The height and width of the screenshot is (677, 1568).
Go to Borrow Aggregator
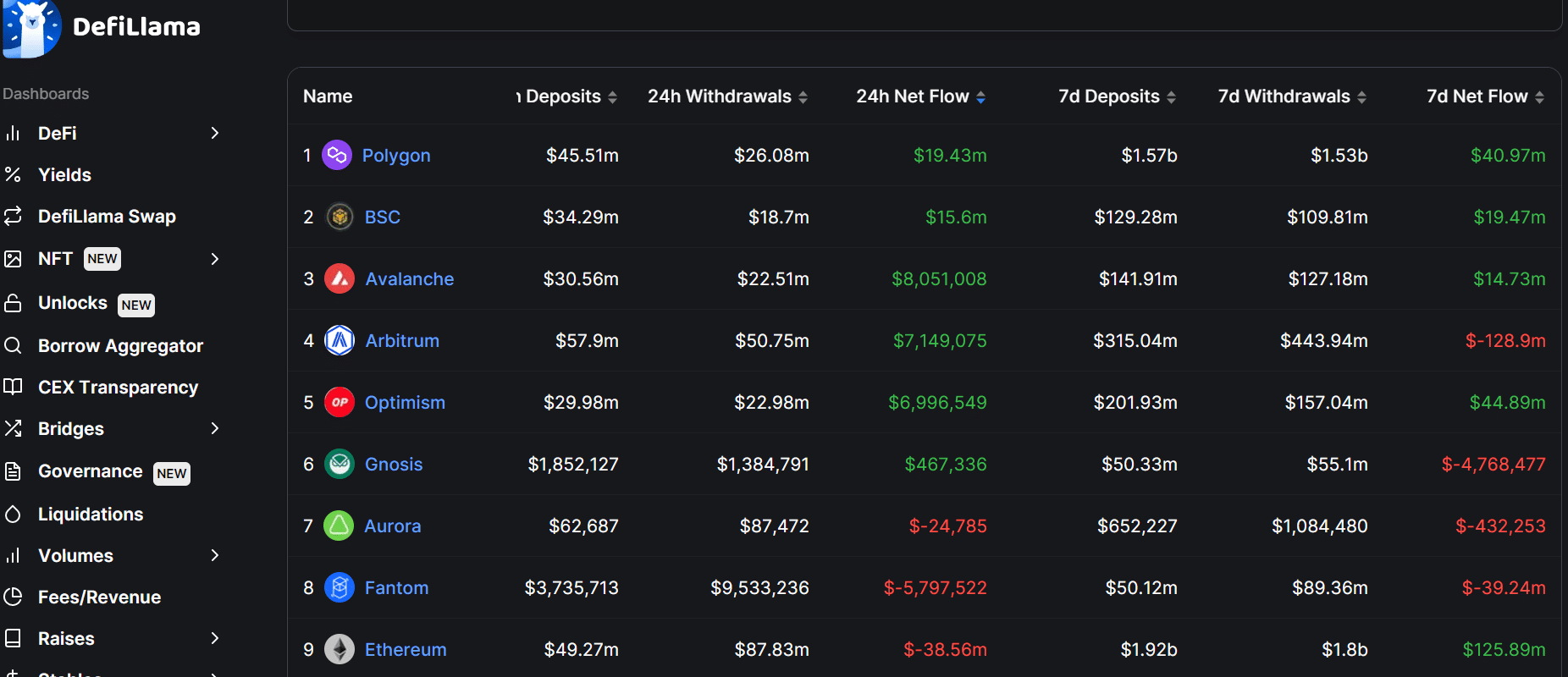pos(120,345)
